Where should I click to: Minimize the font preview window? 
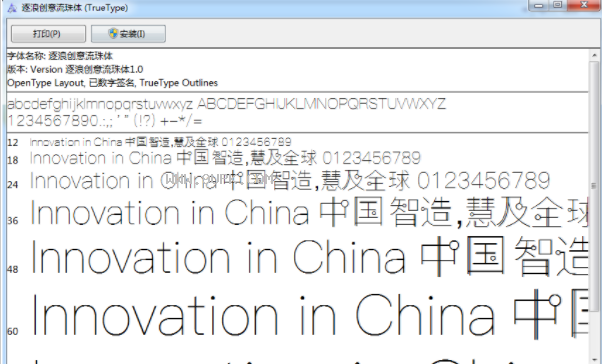[538, 5]
